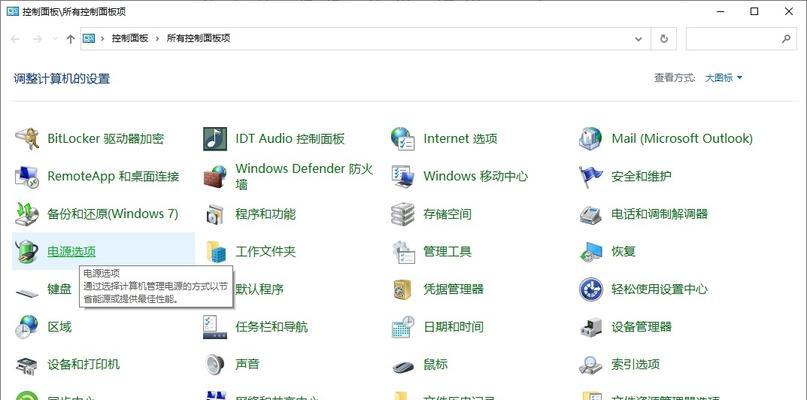This screenshot has width=807, height=400.
Task: Click the search magnifier icon
Action: (786, 39)
